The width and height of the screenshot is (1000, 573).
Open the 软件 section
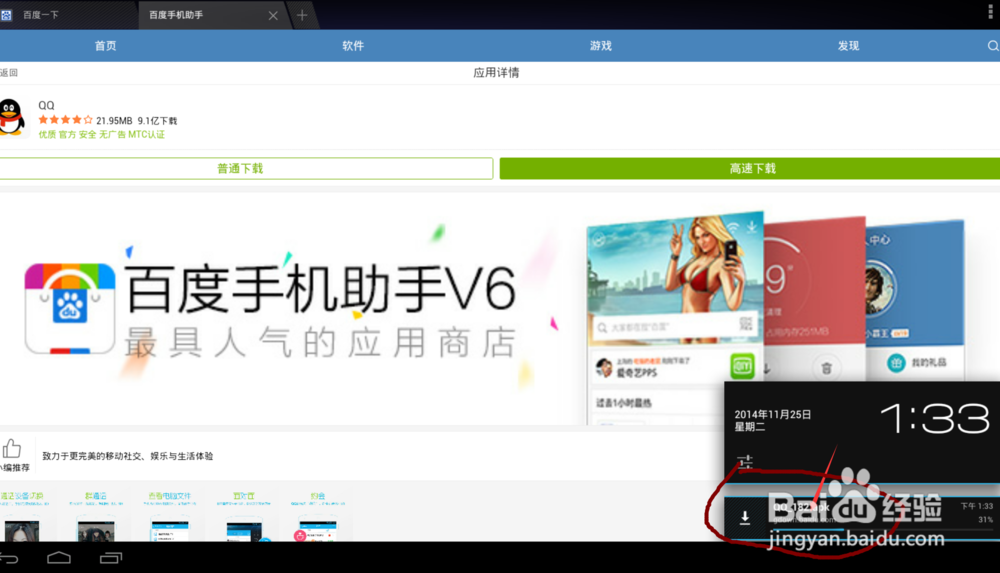tap(353, 46)
